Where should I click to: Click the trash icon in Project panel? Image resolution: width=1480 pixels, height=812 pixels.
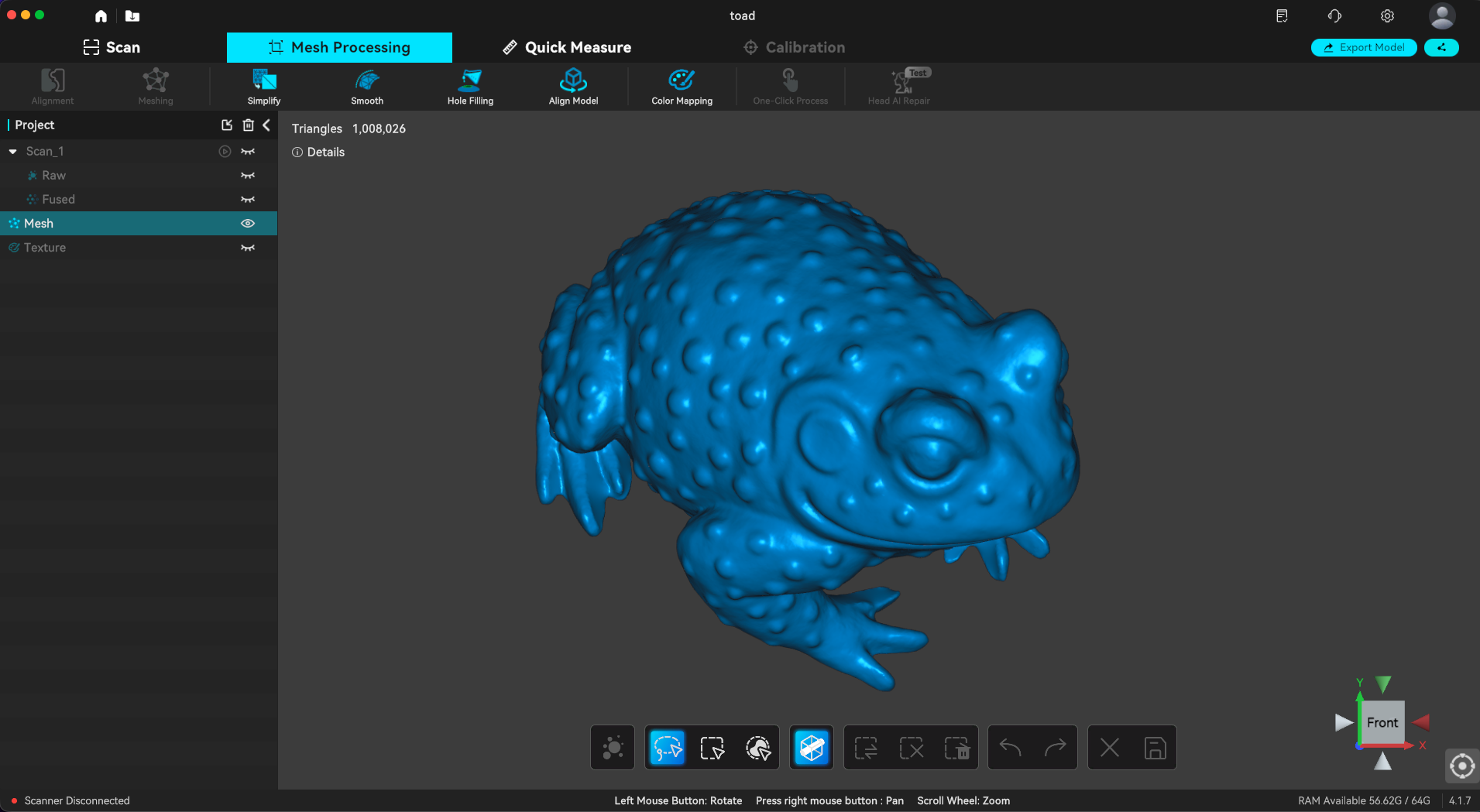click(x=248, y=125)
